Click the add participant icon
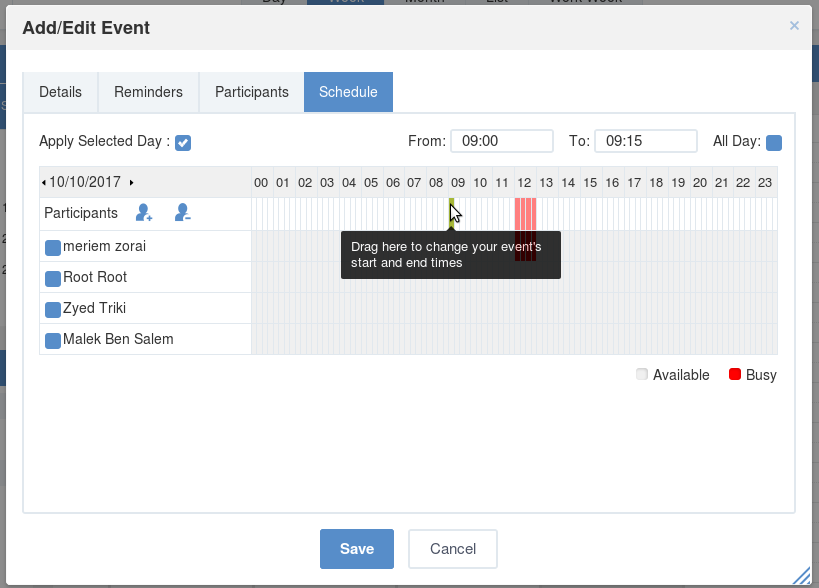Screen dimensions: 819x588 point(144,213)
